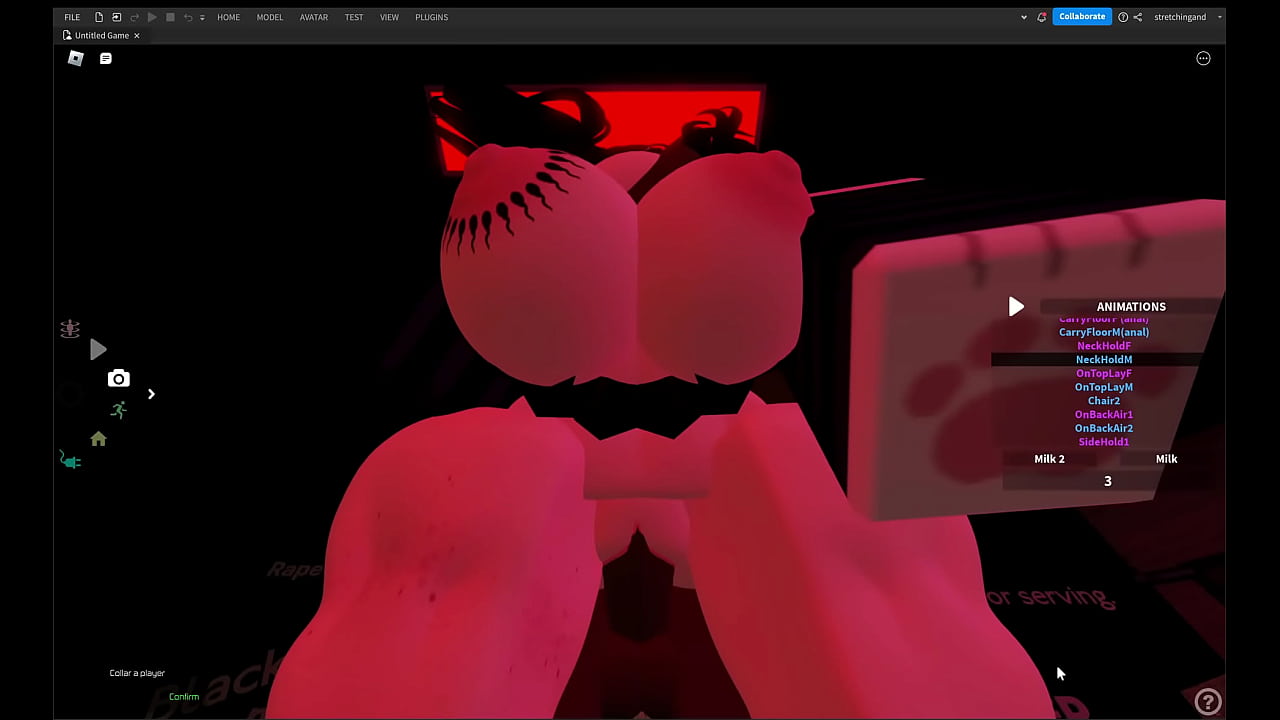This screenshot has height=720, width=1280.
Task: Click the Roblox logo icon below the tab
Action: (x=75, y=58)
